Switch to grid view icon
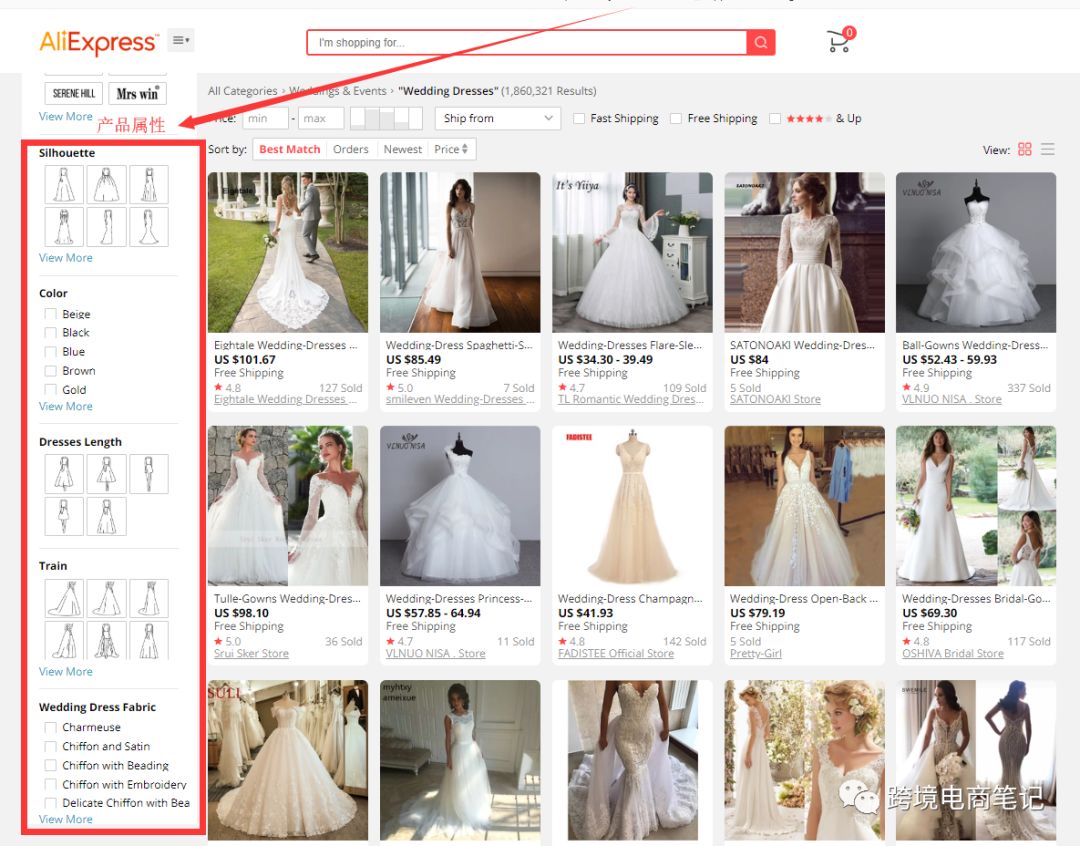This screenshot has width=1080, height=846. [x=1024, y=149]
